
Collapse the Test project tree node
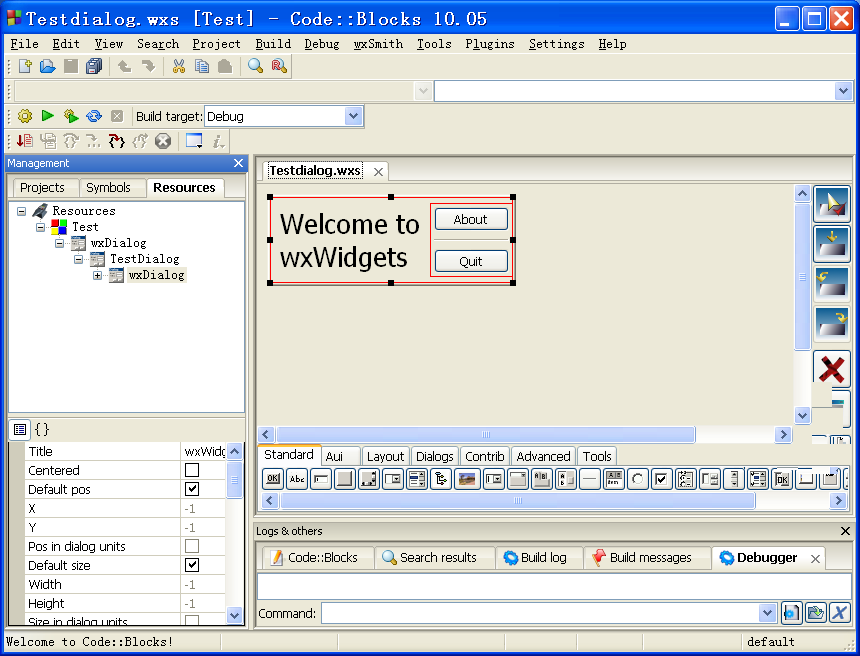[x=41, y=227]
